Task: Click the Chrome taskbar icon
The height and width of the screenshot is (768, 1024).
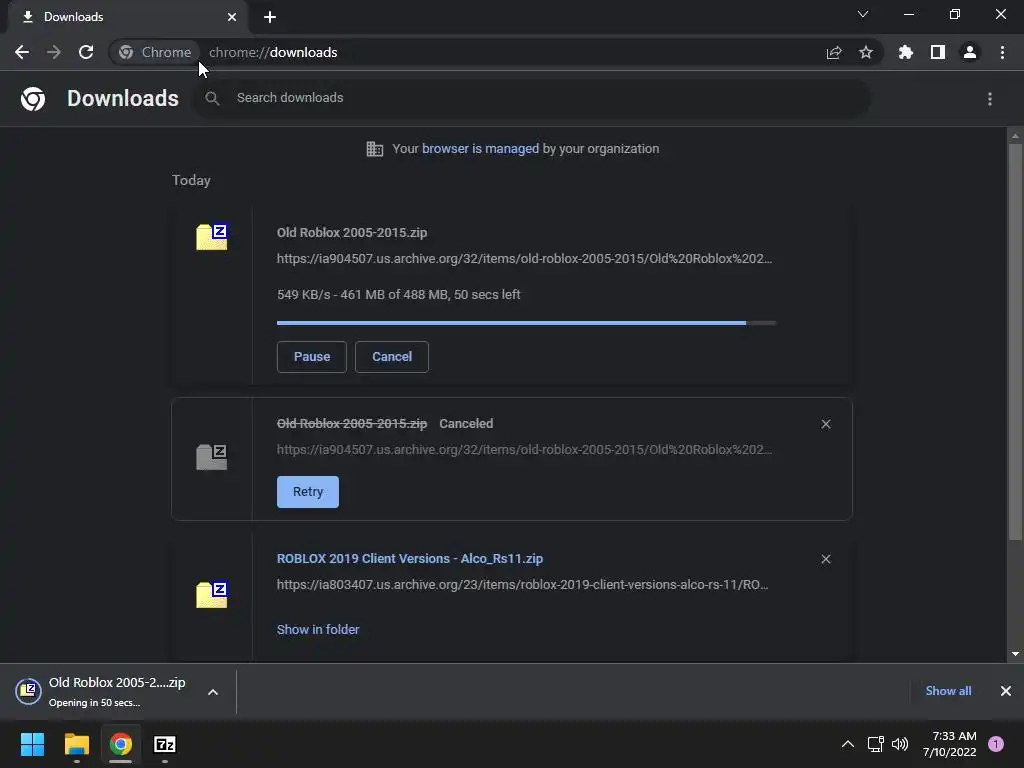Action: click(120, 744)
